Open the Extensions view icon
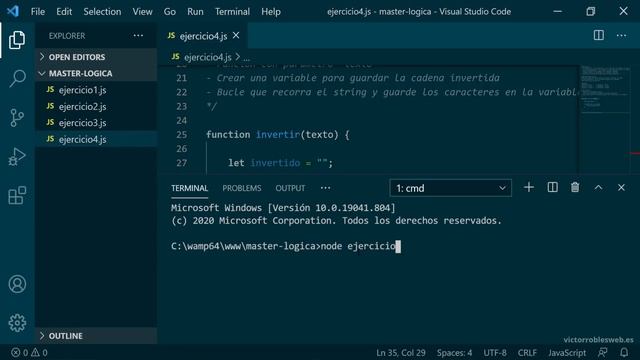Screen dimensions: 640x360 pyautogui.click(x=17, y=196)
